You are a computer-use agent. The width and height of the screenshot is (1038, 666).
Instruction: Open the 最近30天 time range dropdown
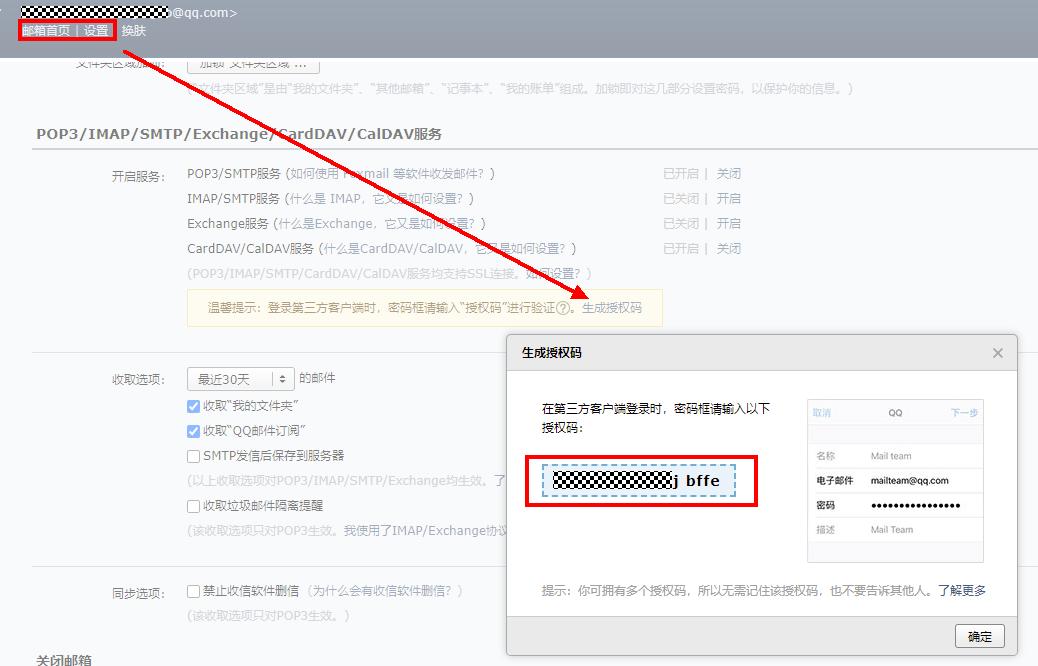(239, 378)
